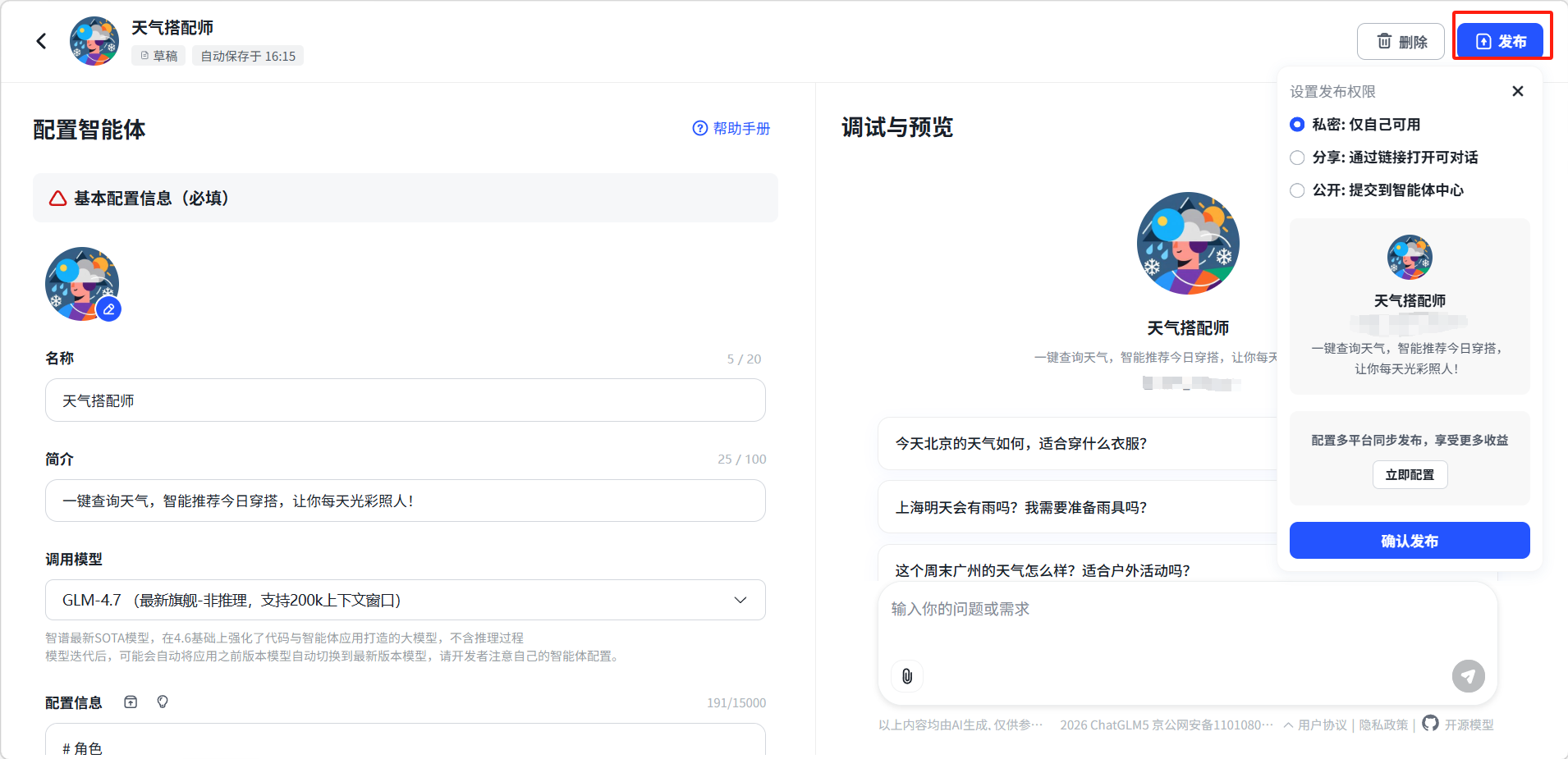Click the back arrow icon
This screenshot has width=1568, height=759.
[x=41, y=41]
